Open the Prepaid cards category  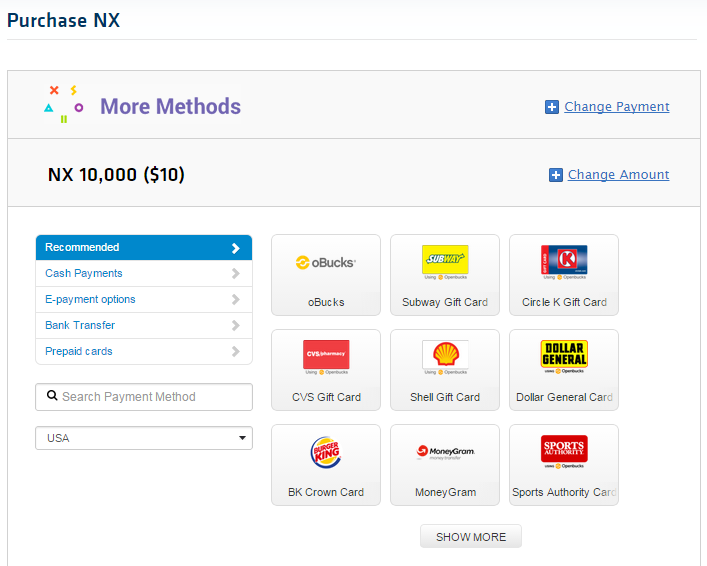(x=144, y=351)
